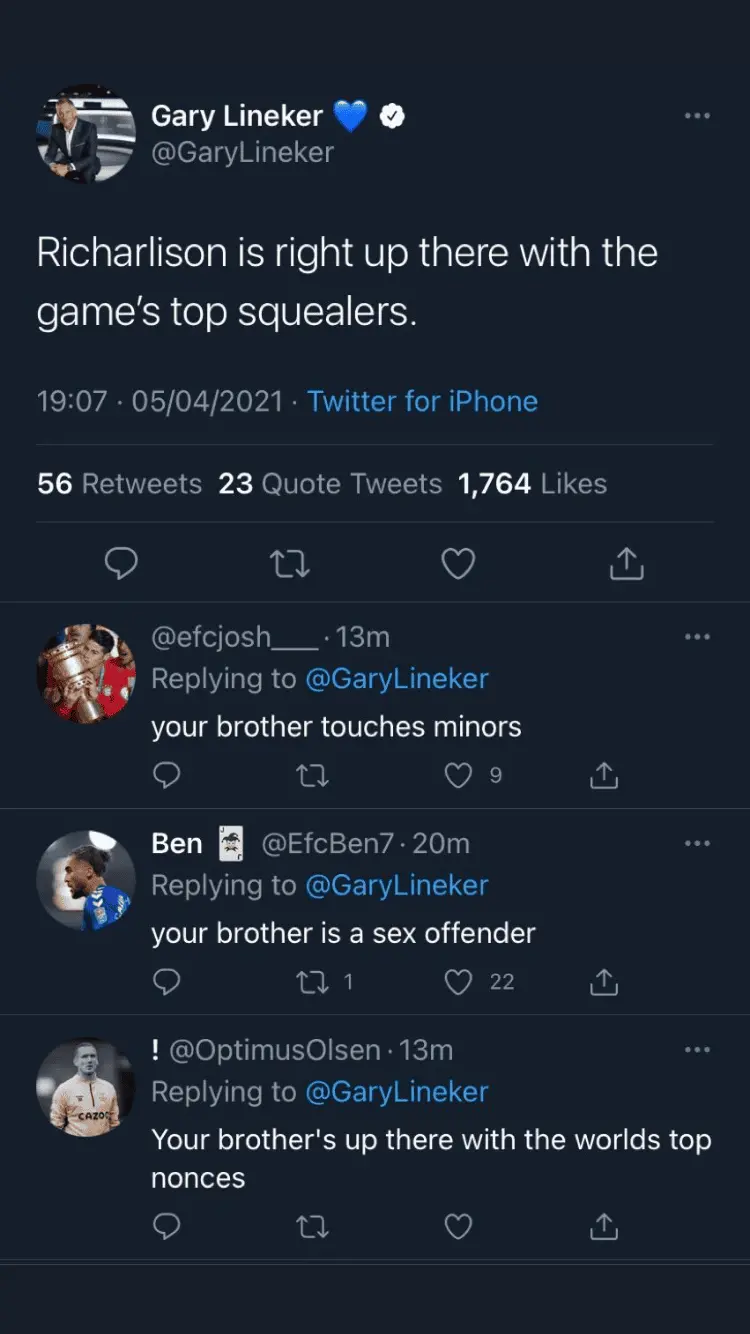Image resolution: width=750 pixels, height=1334 pixels.
Task: Like Ben's reply with 22 likes
Action: [x=458, y=982]
